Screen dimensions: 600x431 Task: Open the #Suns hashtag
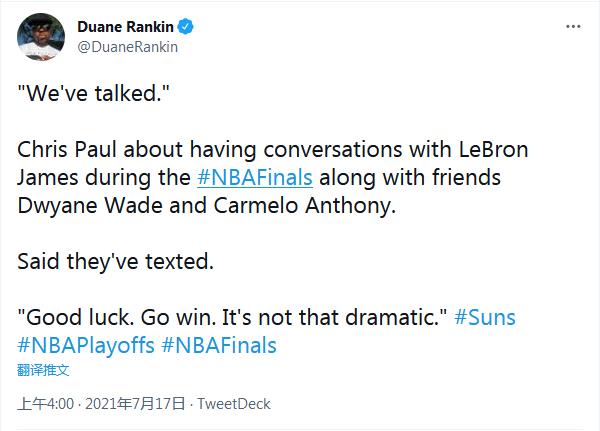(485, 319)
